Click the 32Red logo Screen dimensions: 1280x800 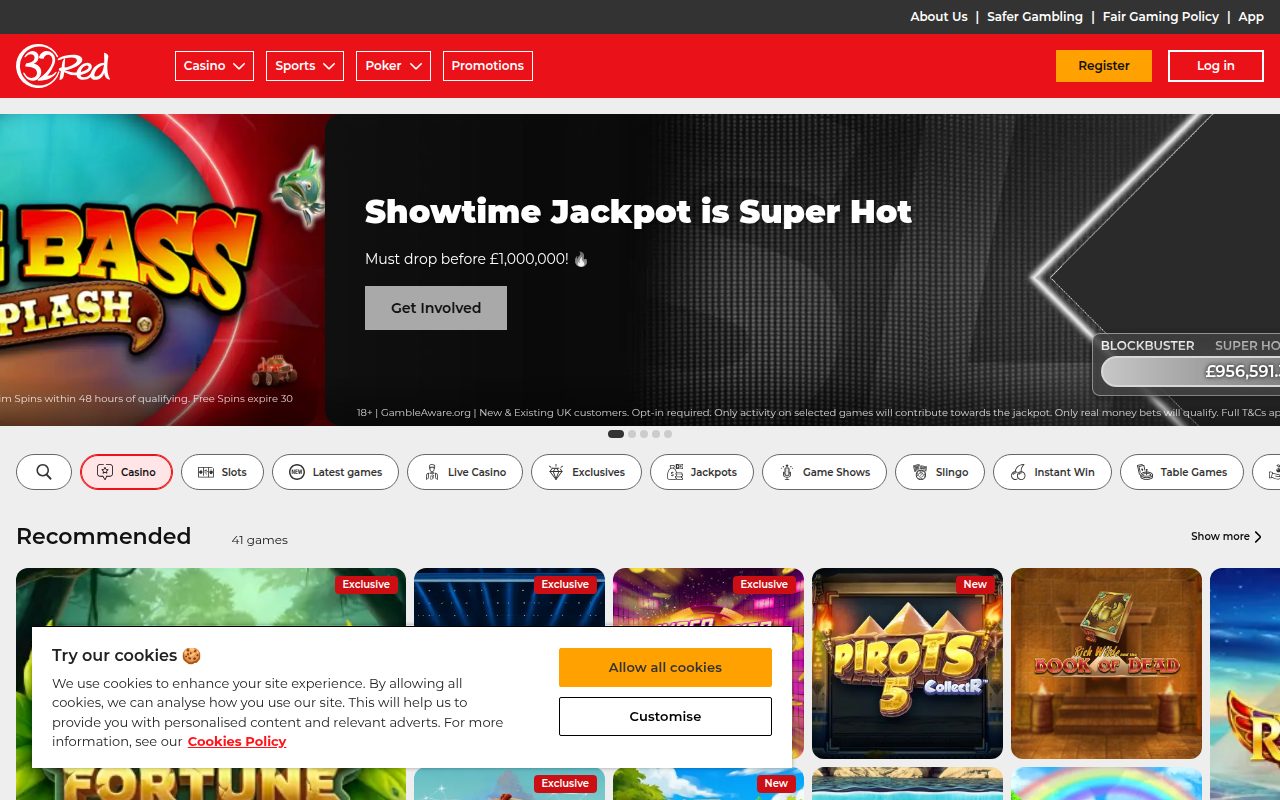click(63, 66)
